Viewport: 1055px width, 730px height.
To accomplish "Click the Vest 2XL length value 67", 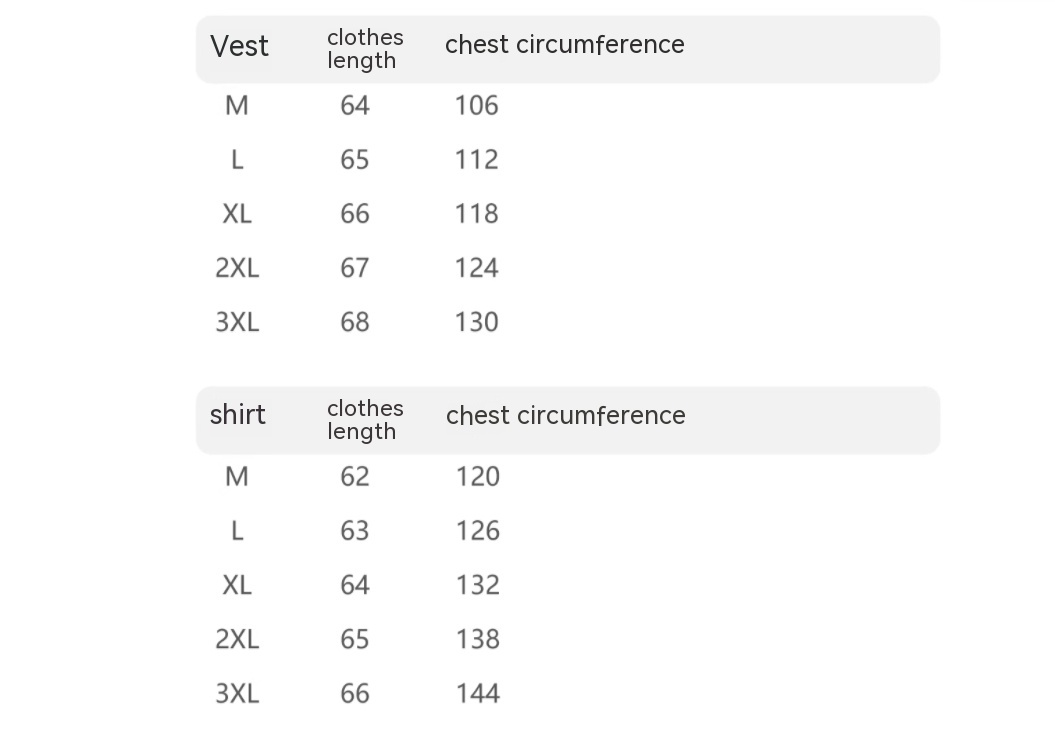I will pyautogui.click(x=355, y=268).
